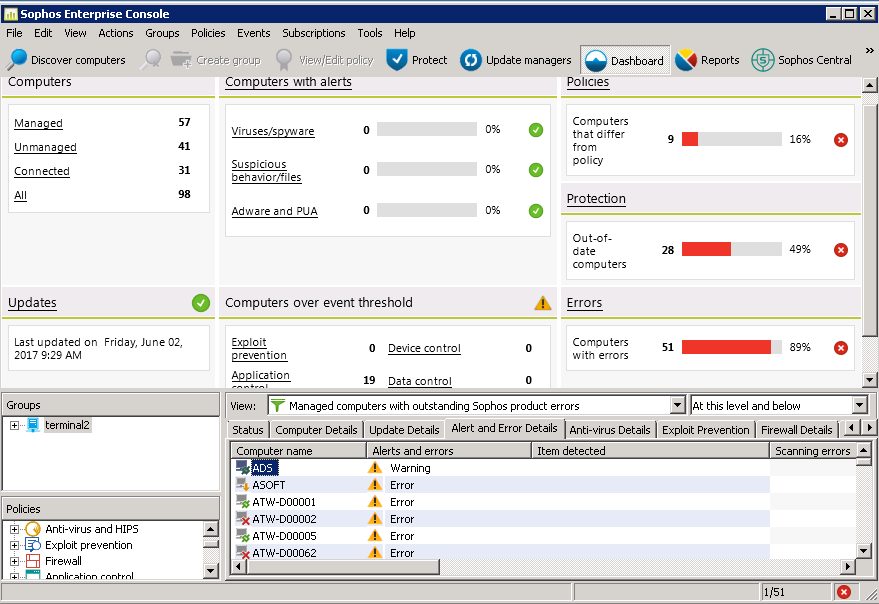
Task: Open the Data control link
Action: tap(420, 381)
